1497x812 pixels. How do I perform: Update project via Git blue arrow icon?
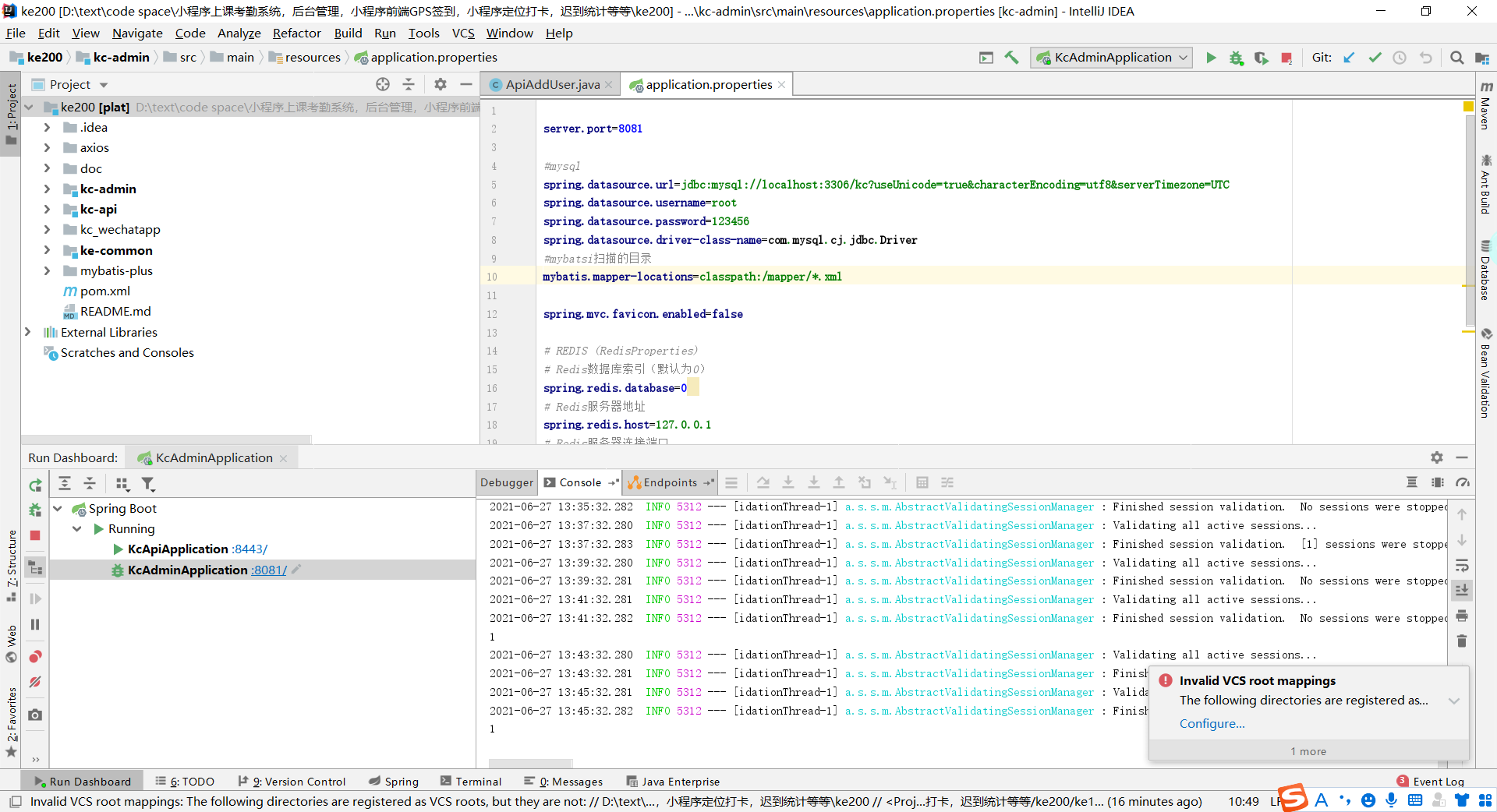pyautogui.click(x=1349, y=58)
